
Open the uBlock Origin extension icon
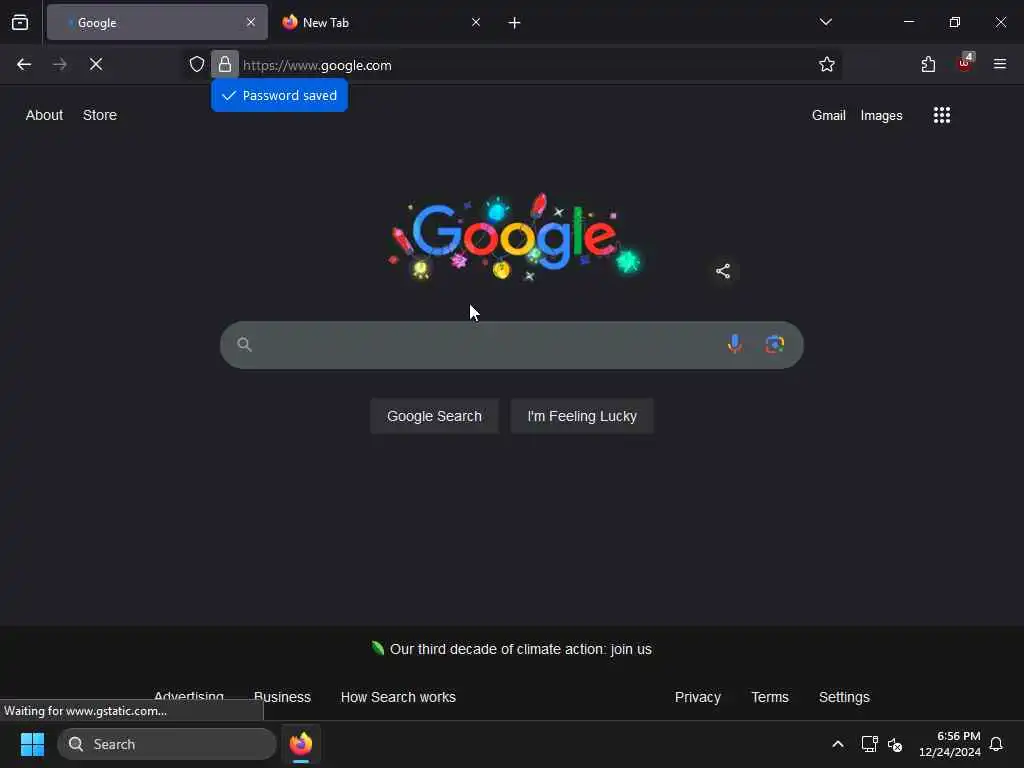pos(965,63)
